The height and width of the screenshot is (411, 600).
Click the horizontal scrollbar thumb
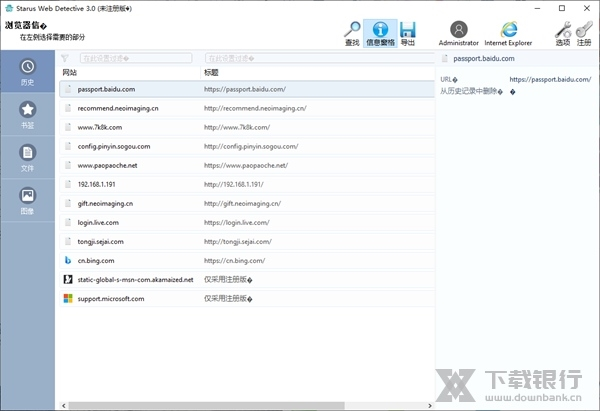coord(207,406)
